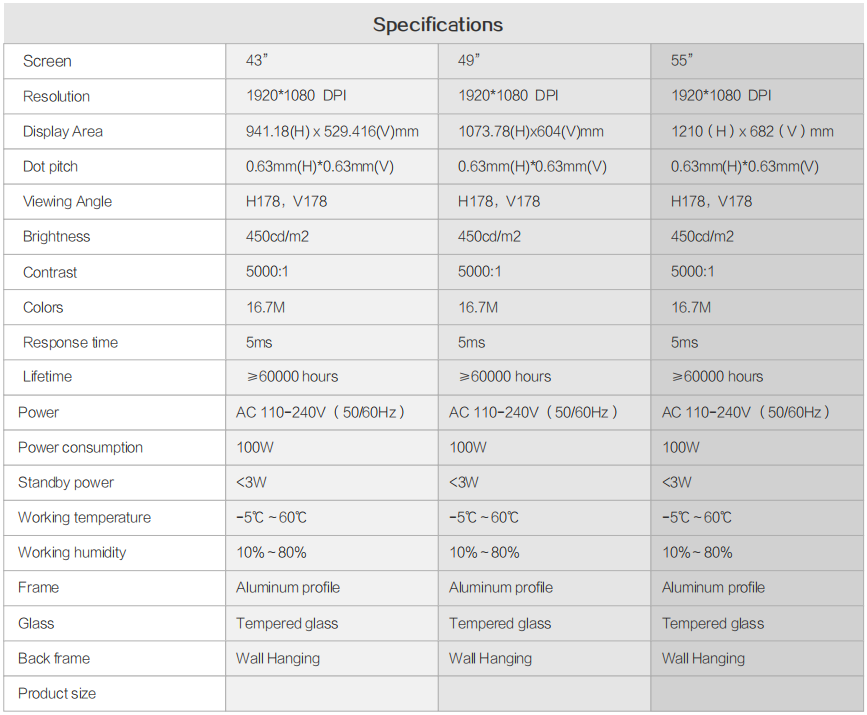Screen dimensions: 867x715
Task: Click the Specifications table heading
Action: pyautogui.click(x=437, y=25)
